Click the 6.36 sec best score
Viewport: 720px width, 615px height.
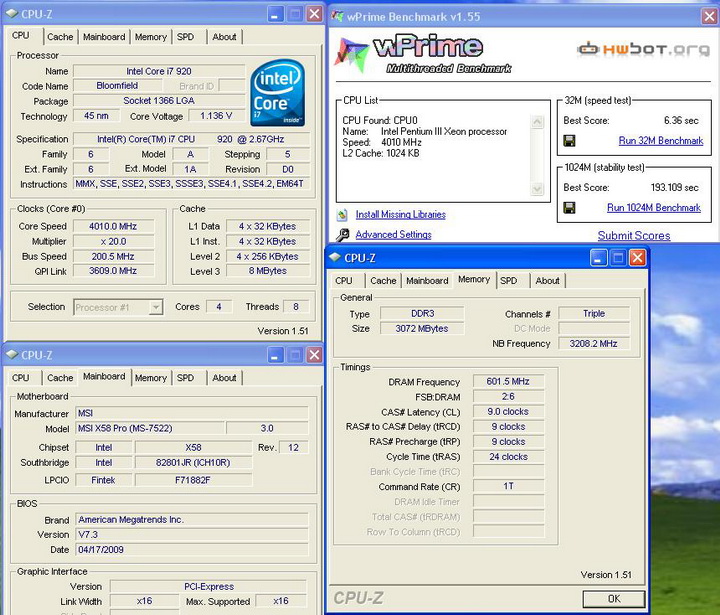681,120
